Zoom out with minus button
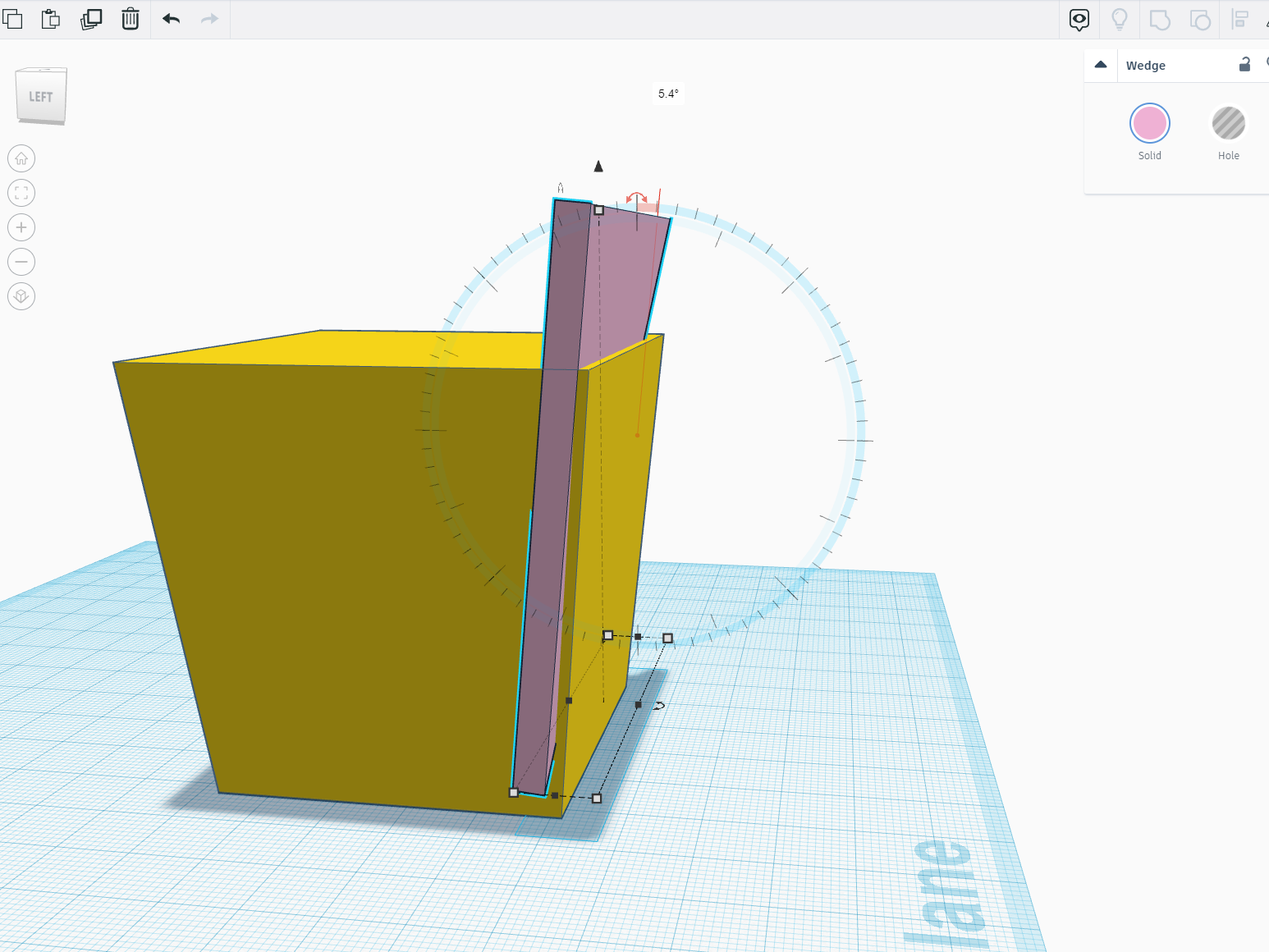1269x952 pixels. [21, 262]
